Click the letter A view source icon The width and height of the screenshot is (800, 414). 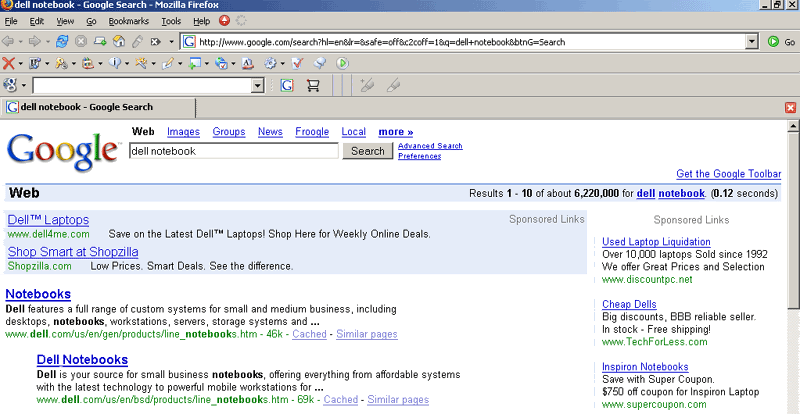(x=247, y=63)
